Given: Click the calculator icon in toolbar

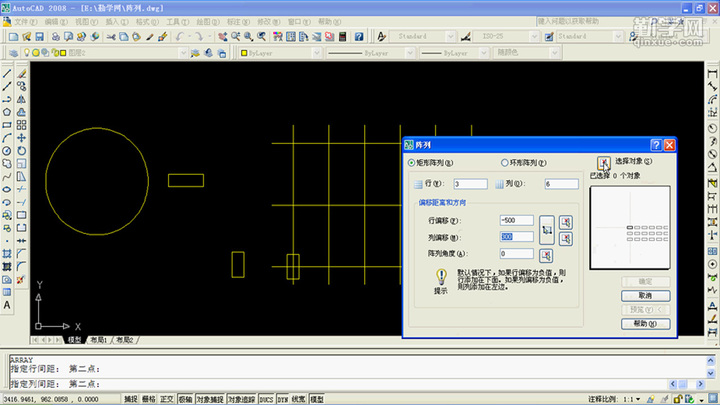Looking at the screenshot, I should pyautogui.click(x=343, y=36).
